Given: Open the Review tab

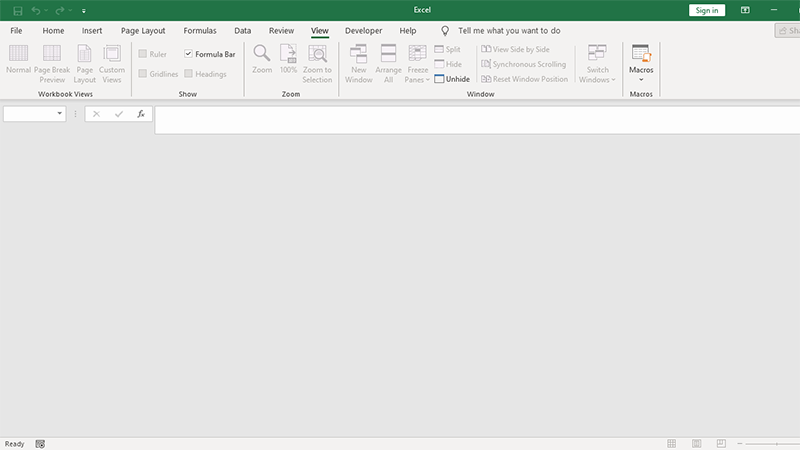Looking at the screenshot, I should pos(282,31).
